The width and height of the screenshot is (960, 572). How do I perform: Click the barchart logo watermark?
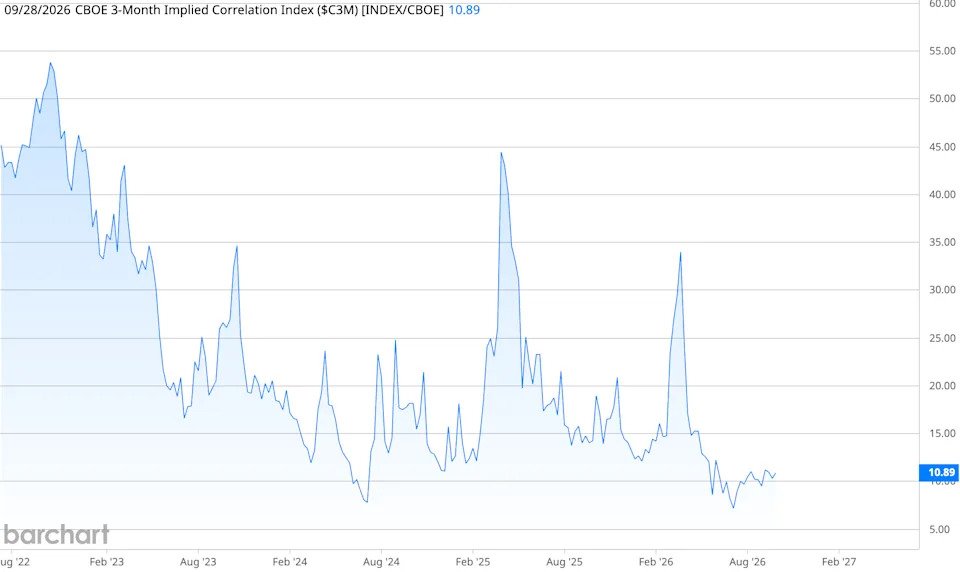coord(56,535)
